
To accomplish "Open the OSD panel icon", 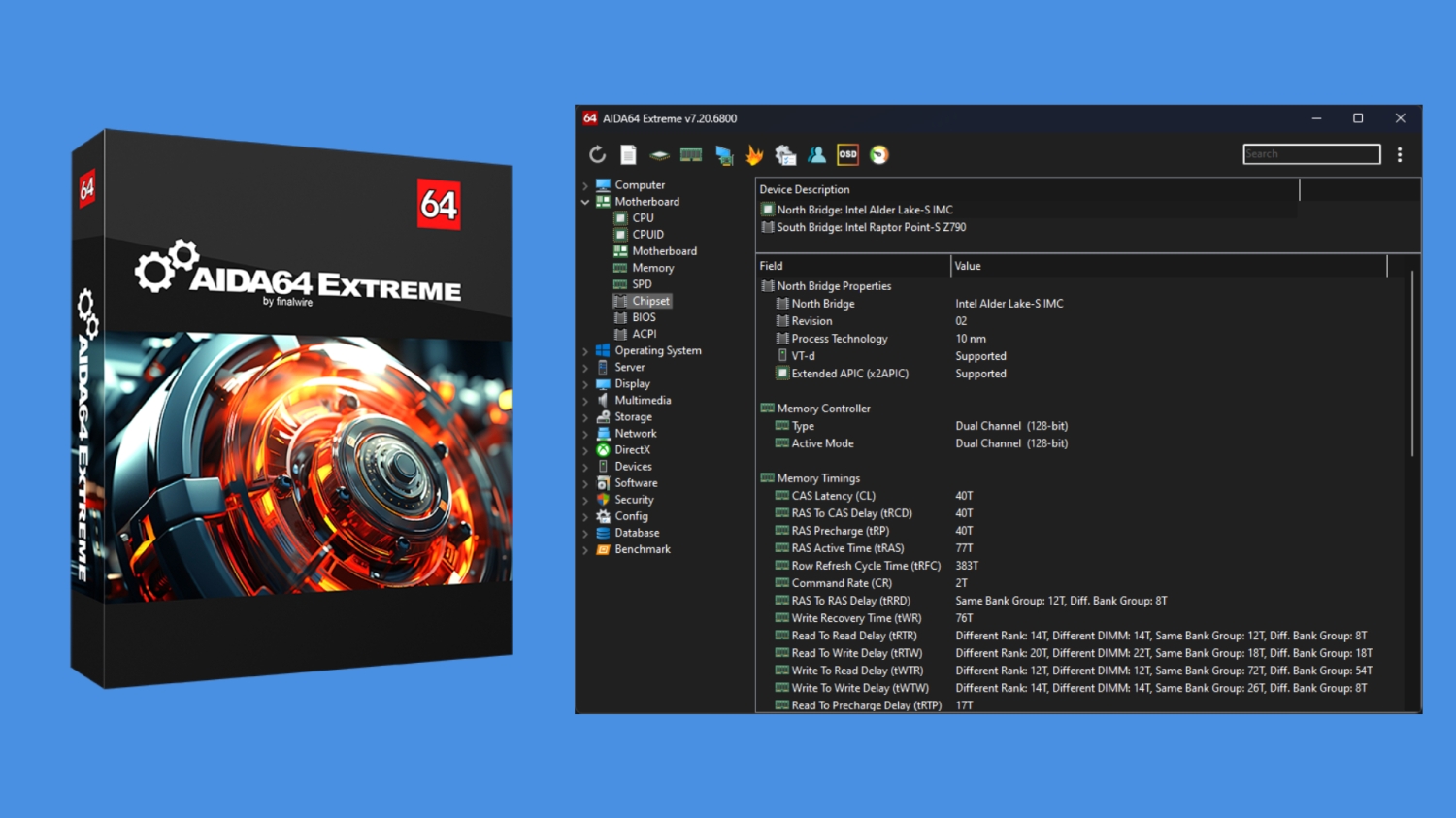I will pos(847,154).
